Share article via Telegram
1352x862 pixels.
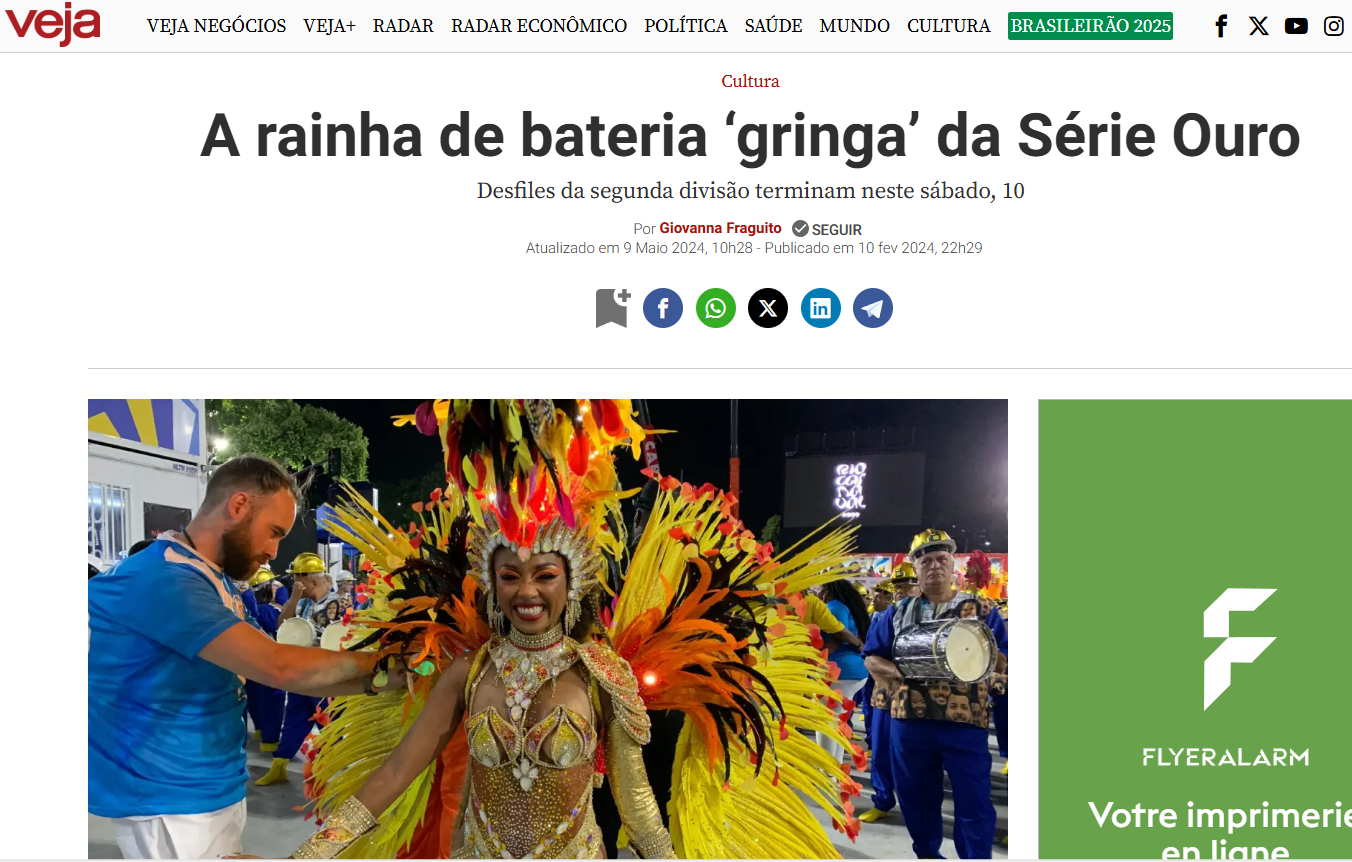pos(873,308)
